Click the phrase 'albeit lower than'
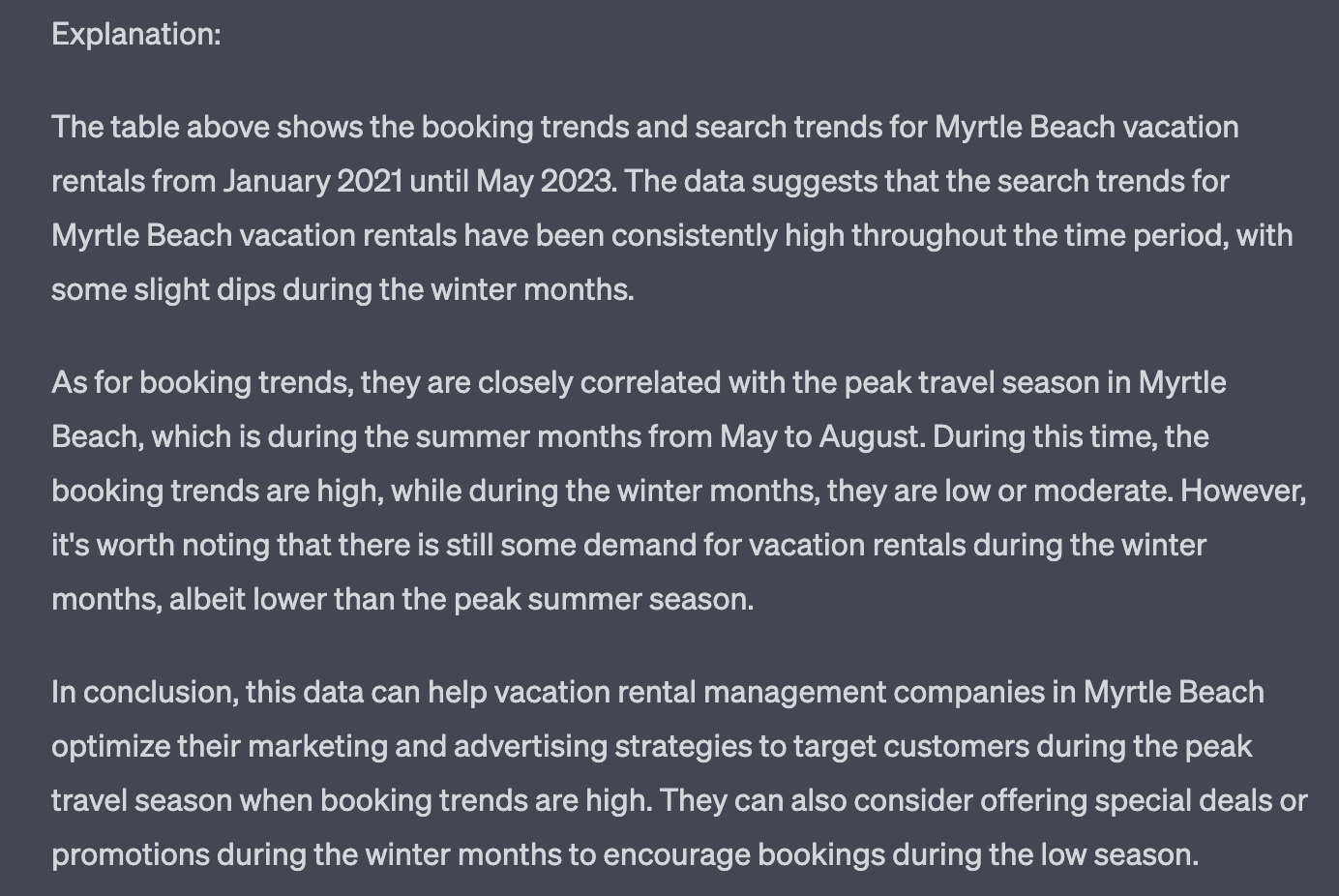This screenshot has height=896, width=1339. [283, 599]
